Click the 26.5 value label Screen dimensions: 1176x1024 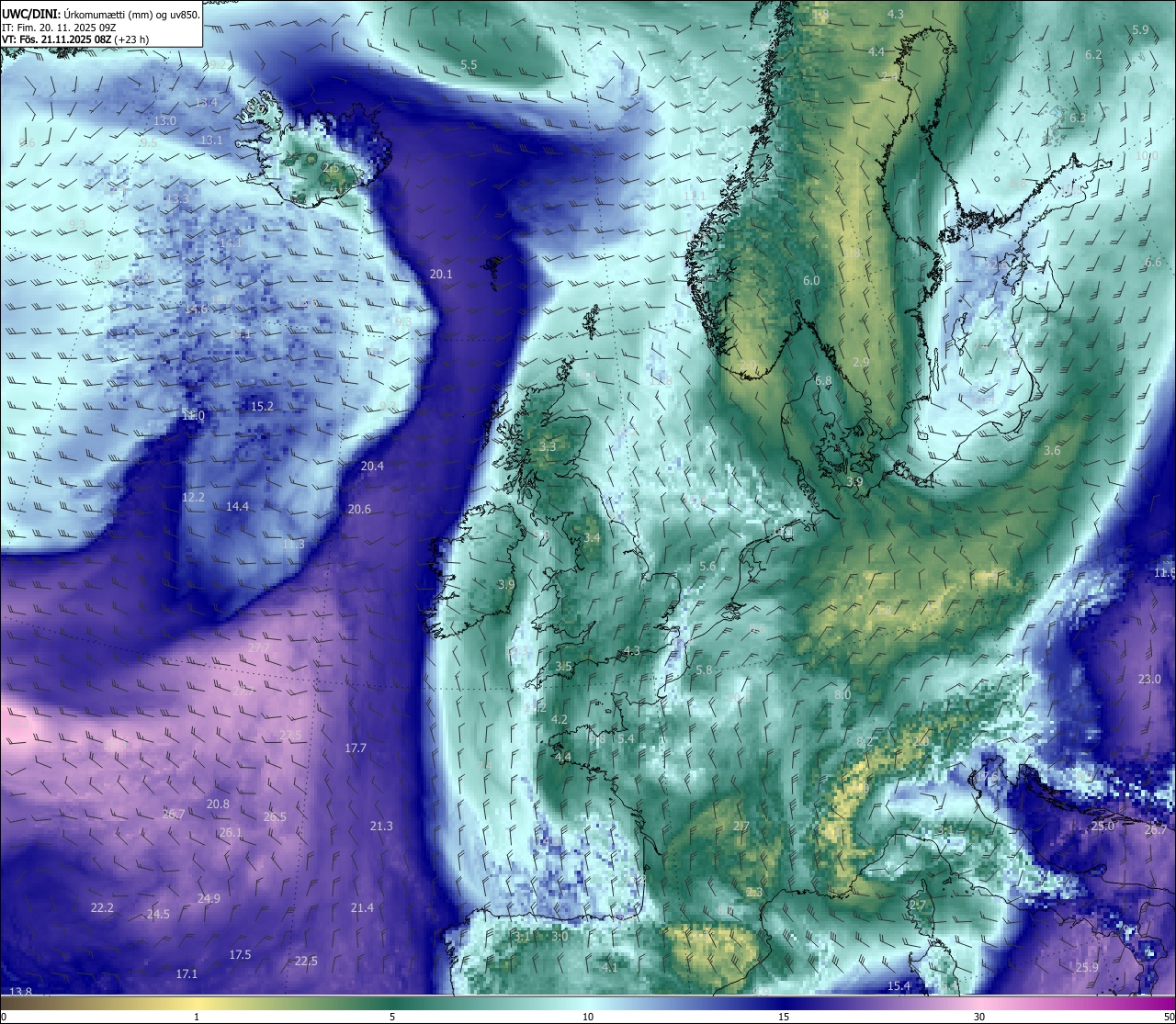click(275, 816)
